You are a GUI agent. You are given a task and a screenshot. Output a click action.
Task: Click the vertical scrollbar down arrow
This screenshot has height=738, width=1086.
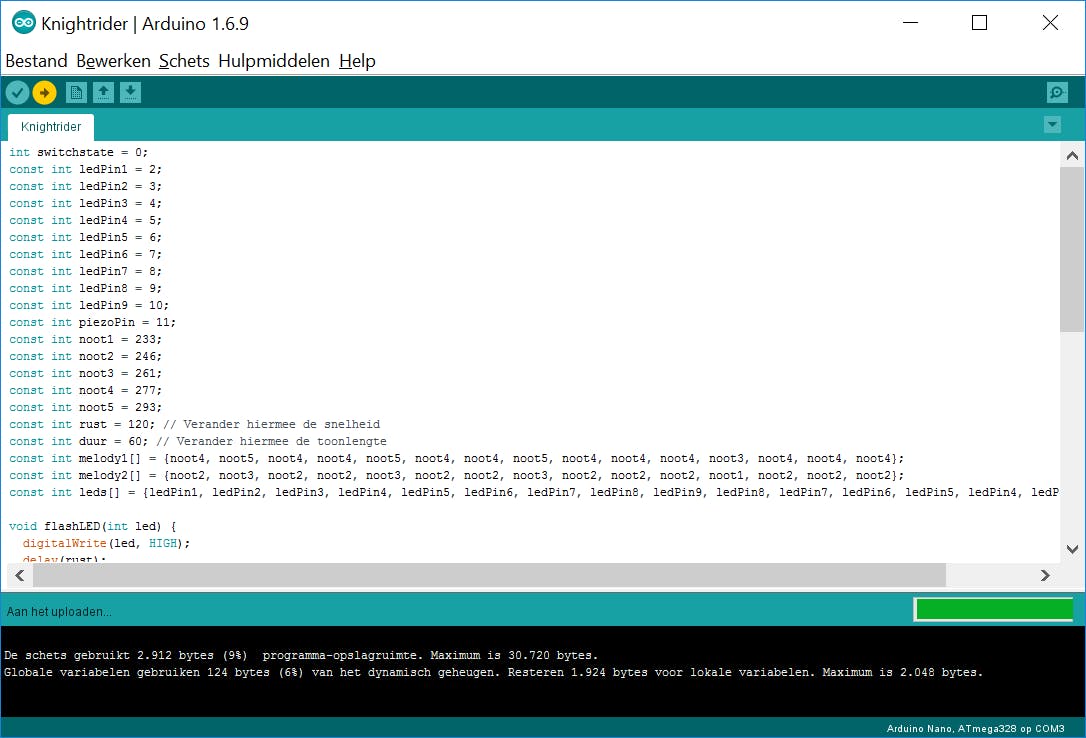click(1072, 550)
